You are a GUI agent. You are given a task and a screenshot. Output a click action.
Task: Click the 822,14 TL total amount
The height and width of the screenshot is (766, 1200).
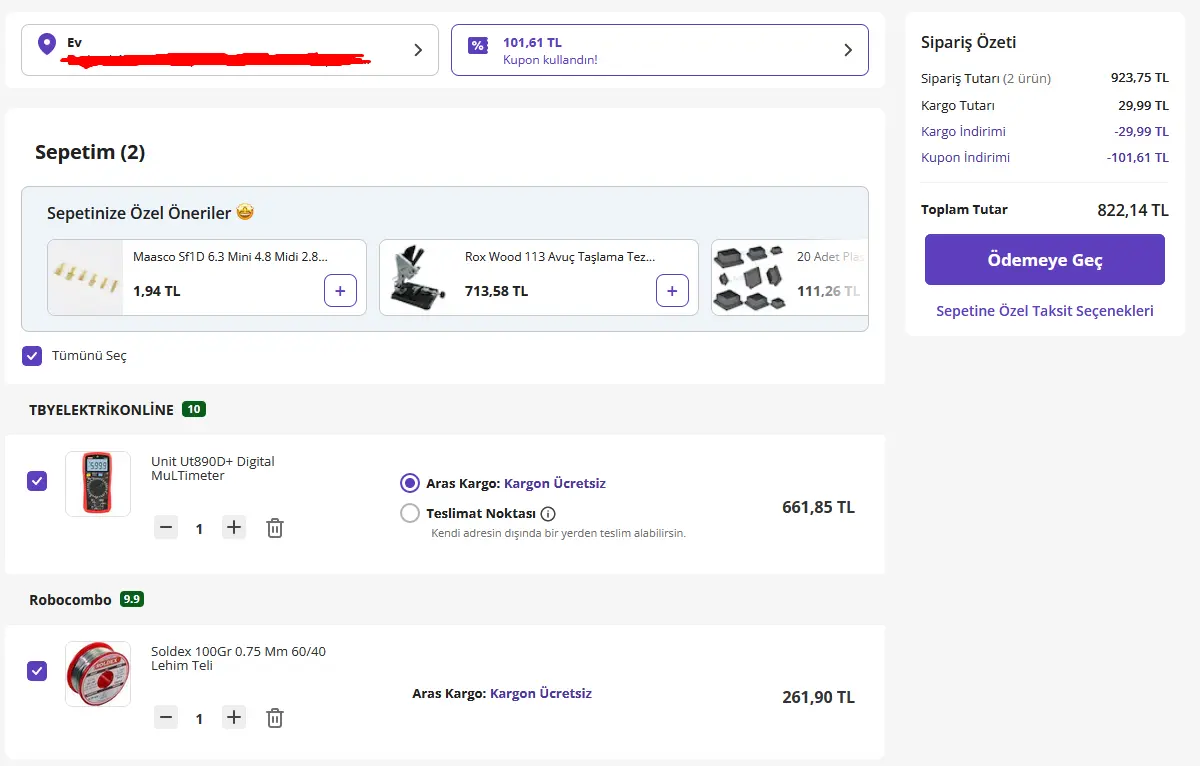pos(1133,210)
